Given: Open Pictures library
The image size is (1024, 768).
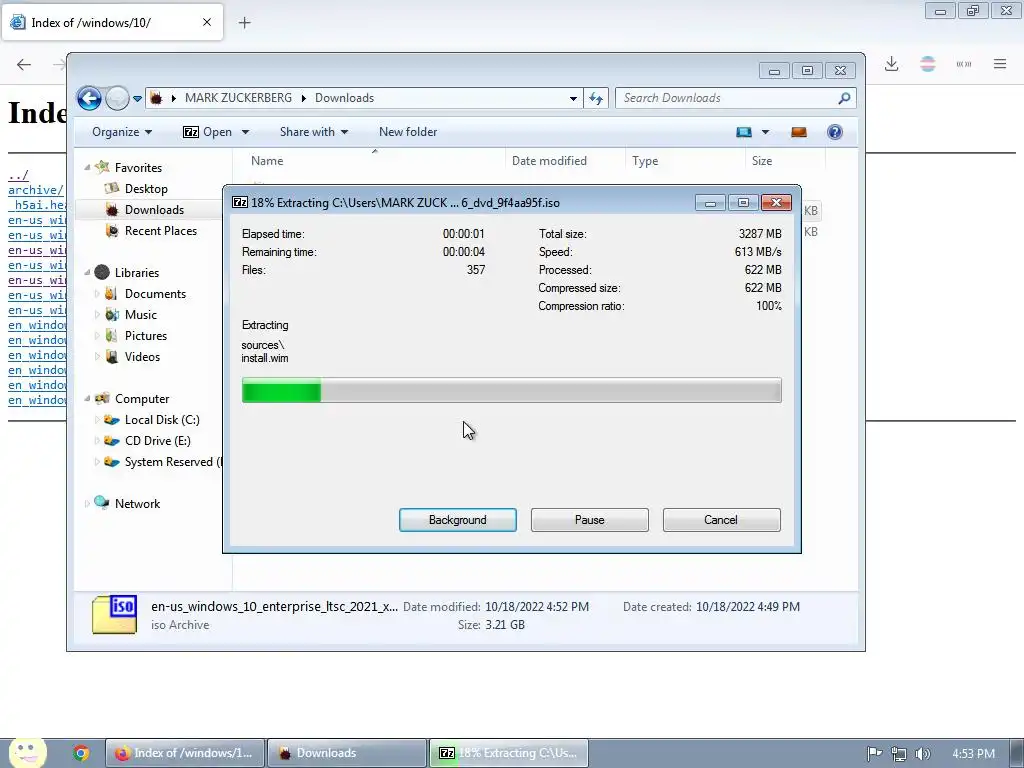Looking at the screenshot, I should pos(146,336).
